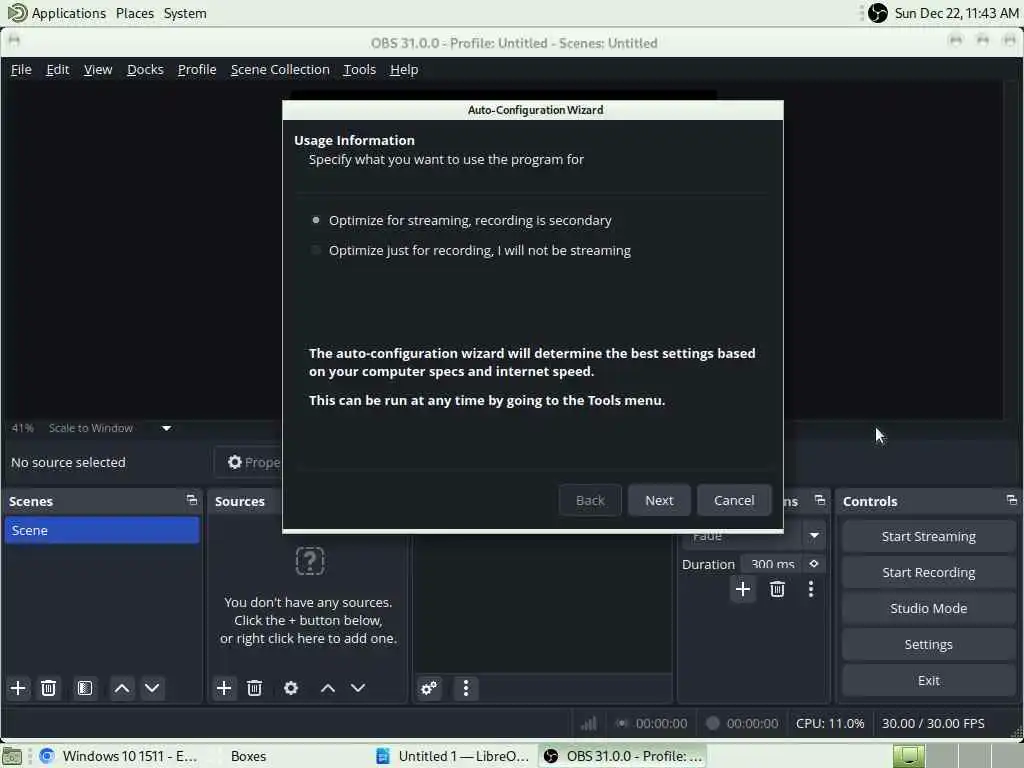Cancel the Auto-Configuration Wizard
1024x768 pixels.
click(734, 500)
